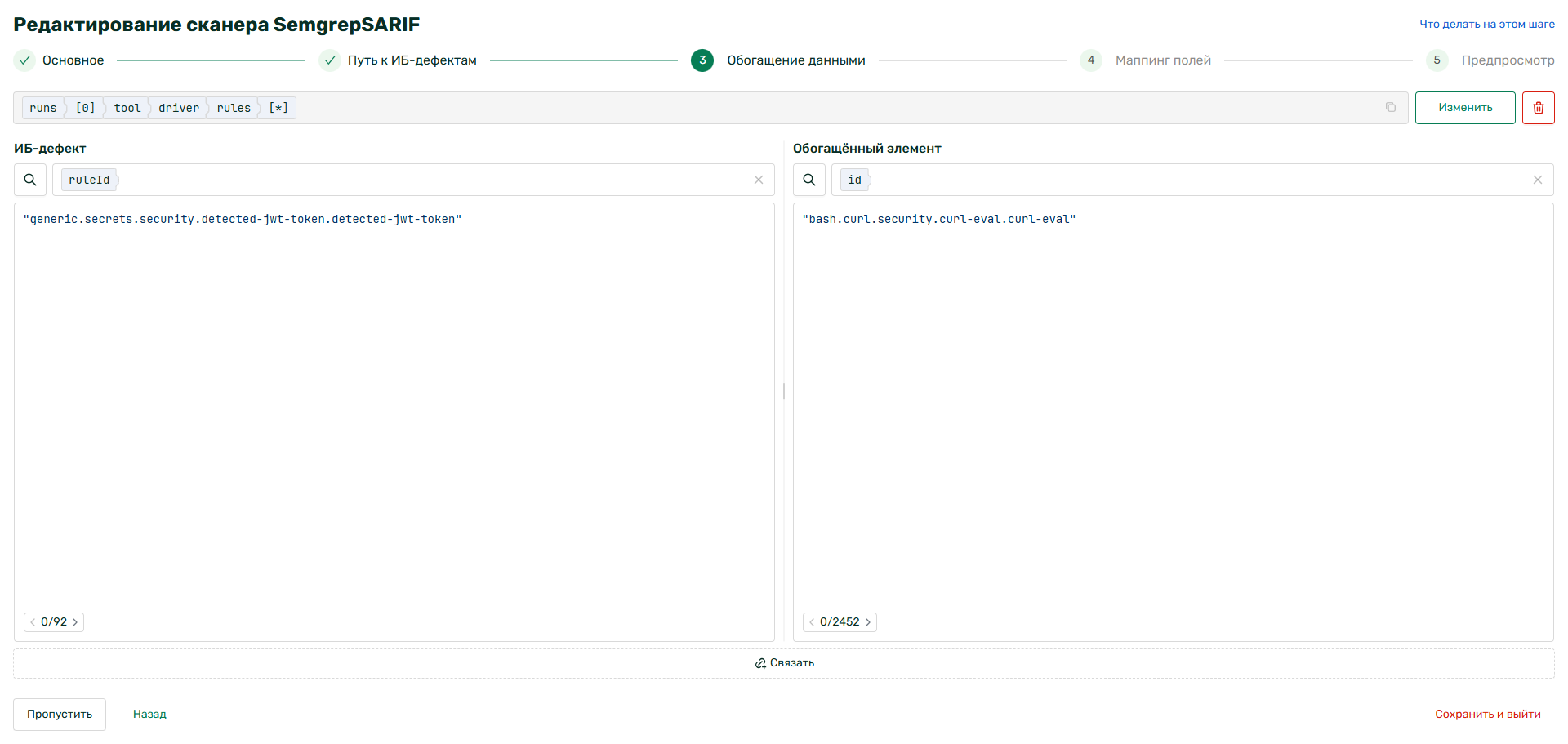Click the id field input

[x=1192, y=180]
